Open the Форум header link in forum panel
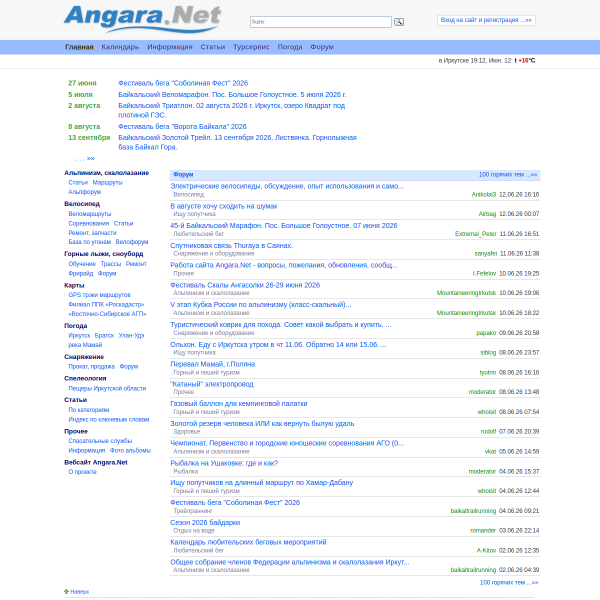The image size is (600, 600). coord(183,174)
